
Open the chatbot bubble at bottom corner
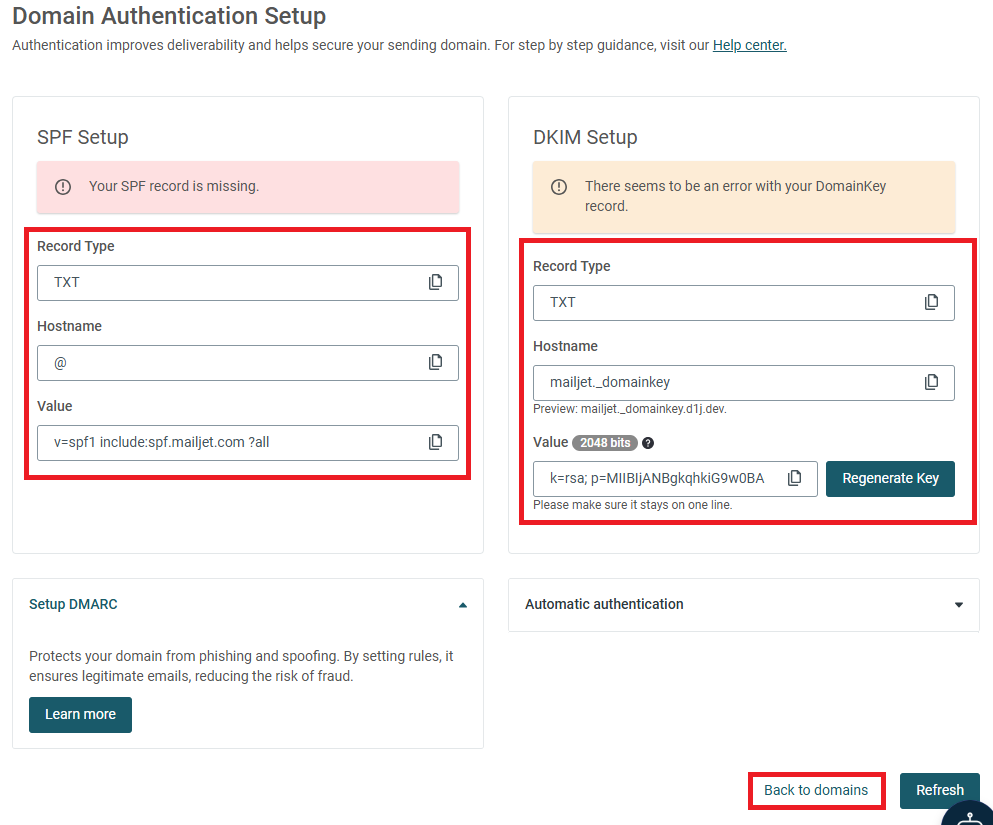[969, 814]
